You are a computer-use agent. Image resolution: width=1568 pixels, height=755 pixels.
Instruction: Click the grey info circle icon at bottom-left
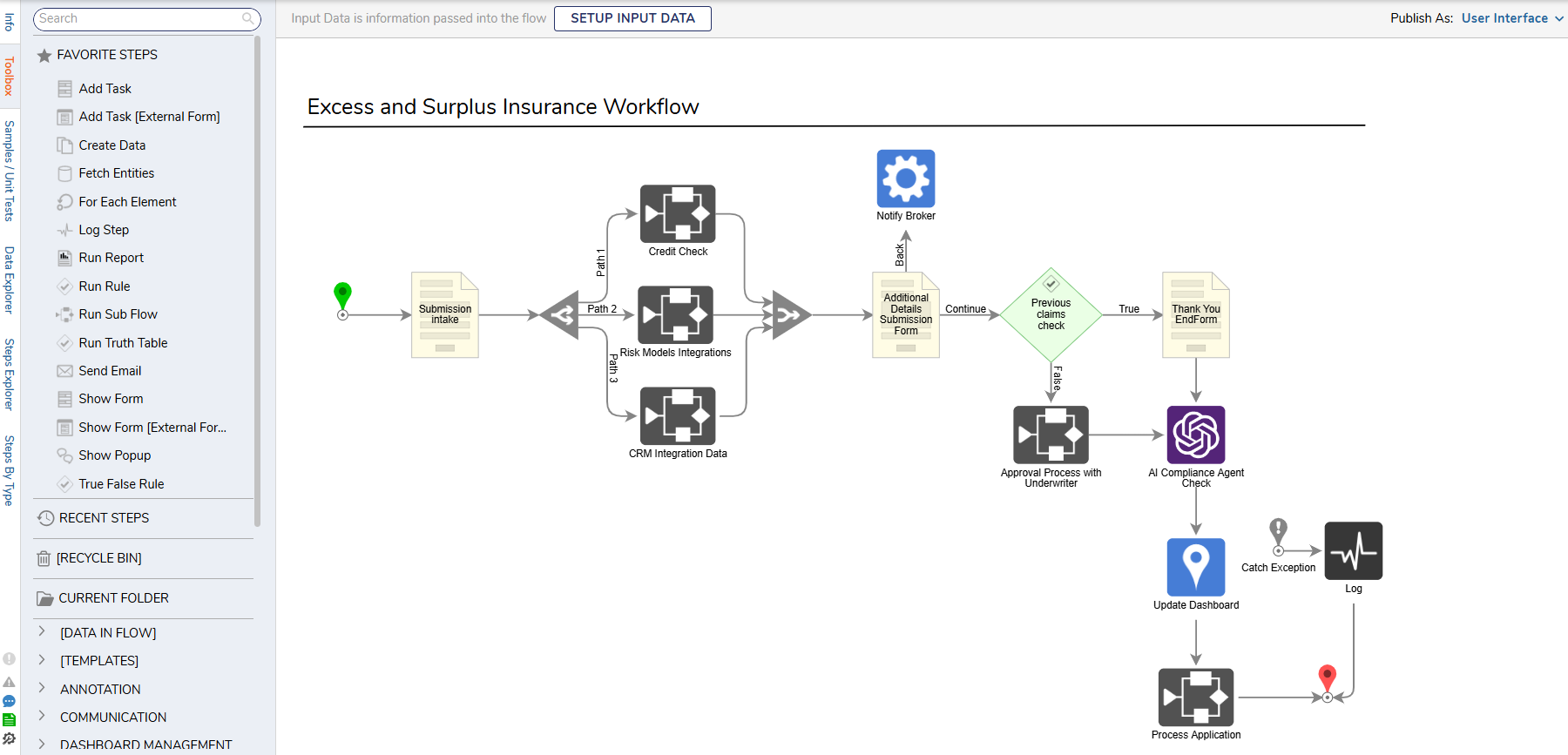[x=9, y=659]
